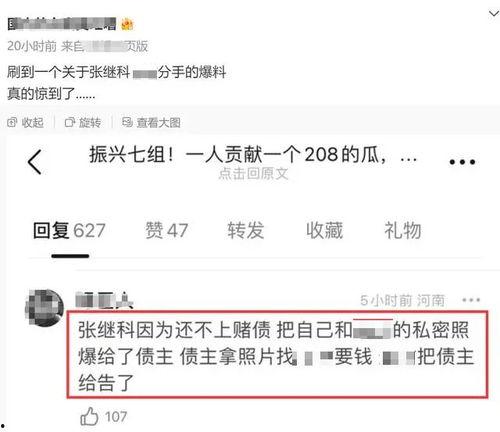The width and height of the screenshot is (500, 432).
Task: Click the 旋转 rotate icon
Action: pyautogui.click(x=70, y=123)
